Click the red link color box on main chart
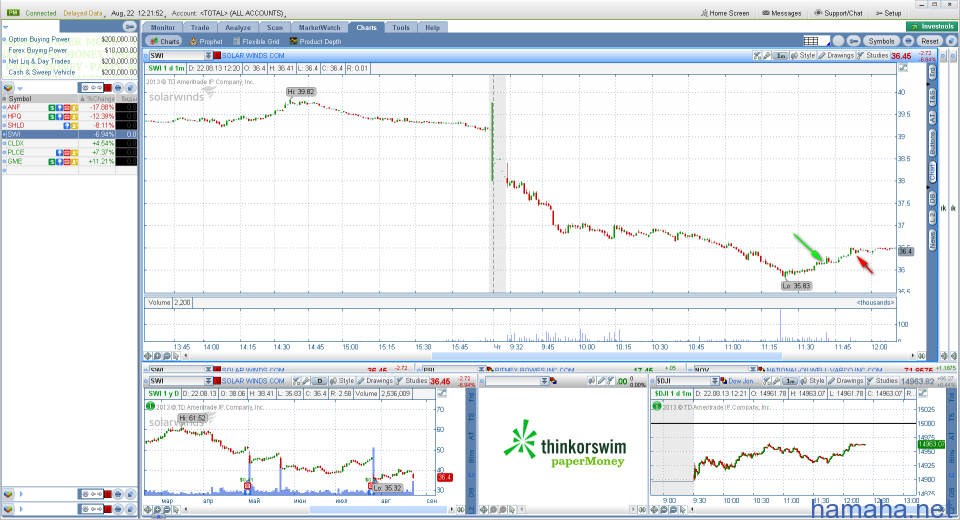This screenshot has height=520, width=960. tap(217, 55)
